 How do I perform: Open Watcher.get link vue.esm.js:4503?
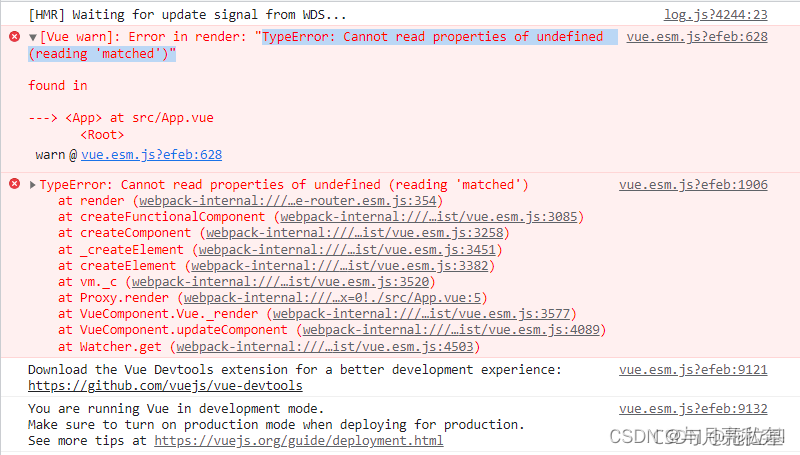coord(325,347)
